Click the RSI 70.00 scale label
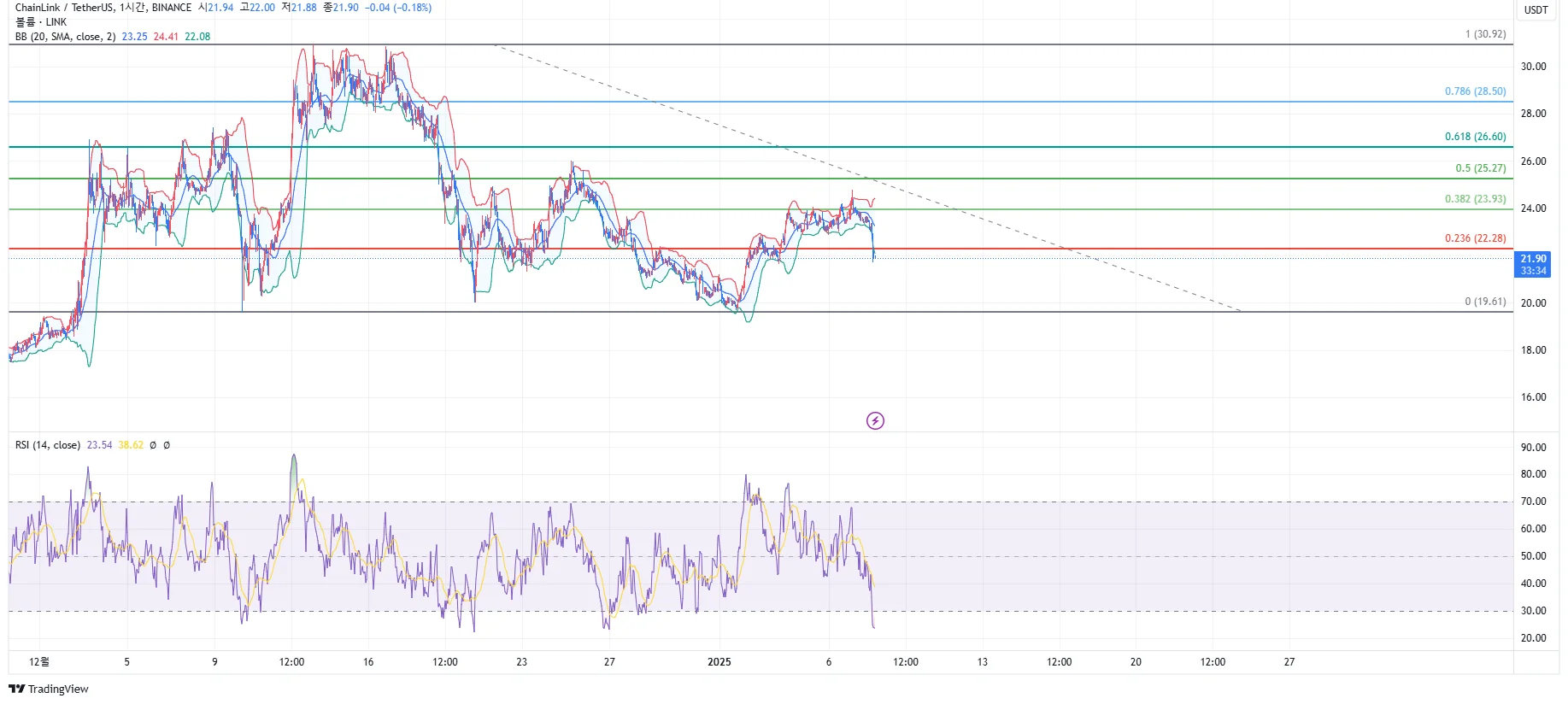 (1533, 502)
